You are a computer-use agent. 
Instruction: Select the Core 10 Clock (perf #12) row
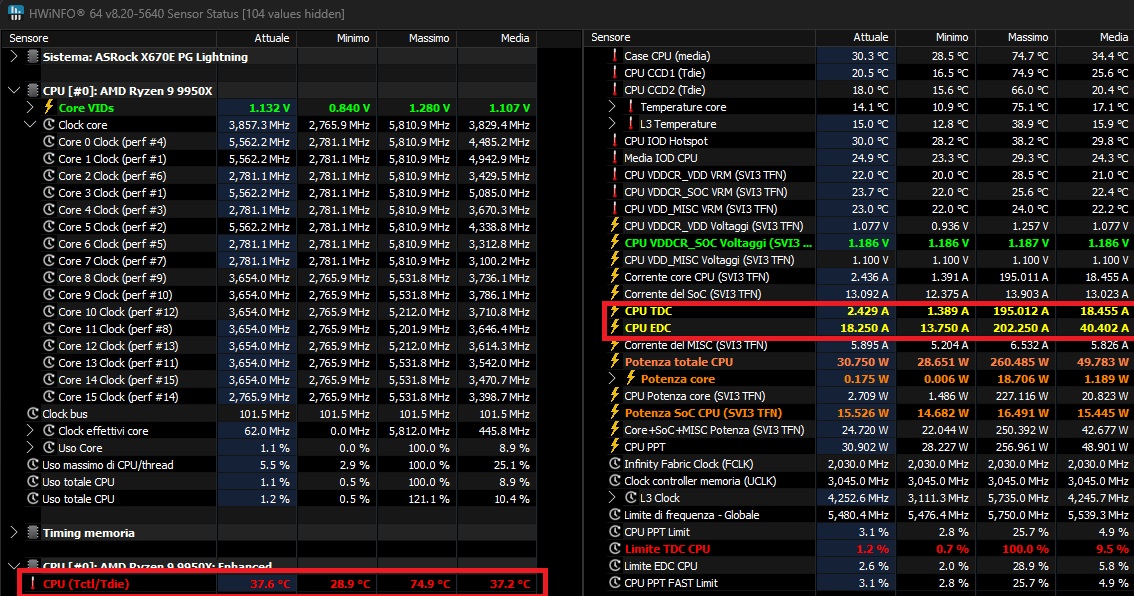(269, 312)
